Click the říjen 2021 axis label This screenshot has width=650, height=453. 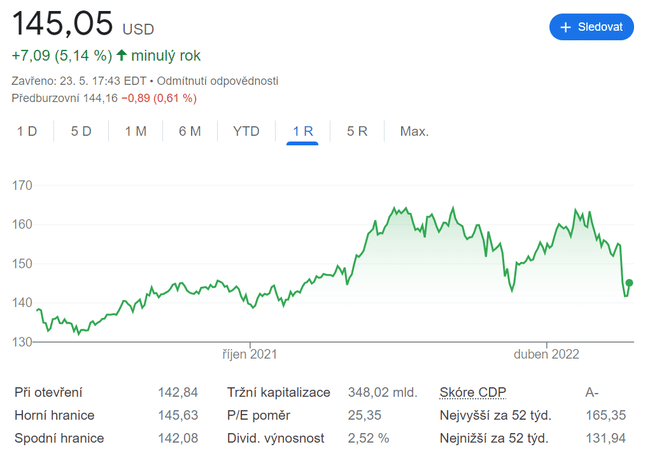coord(249,354)
